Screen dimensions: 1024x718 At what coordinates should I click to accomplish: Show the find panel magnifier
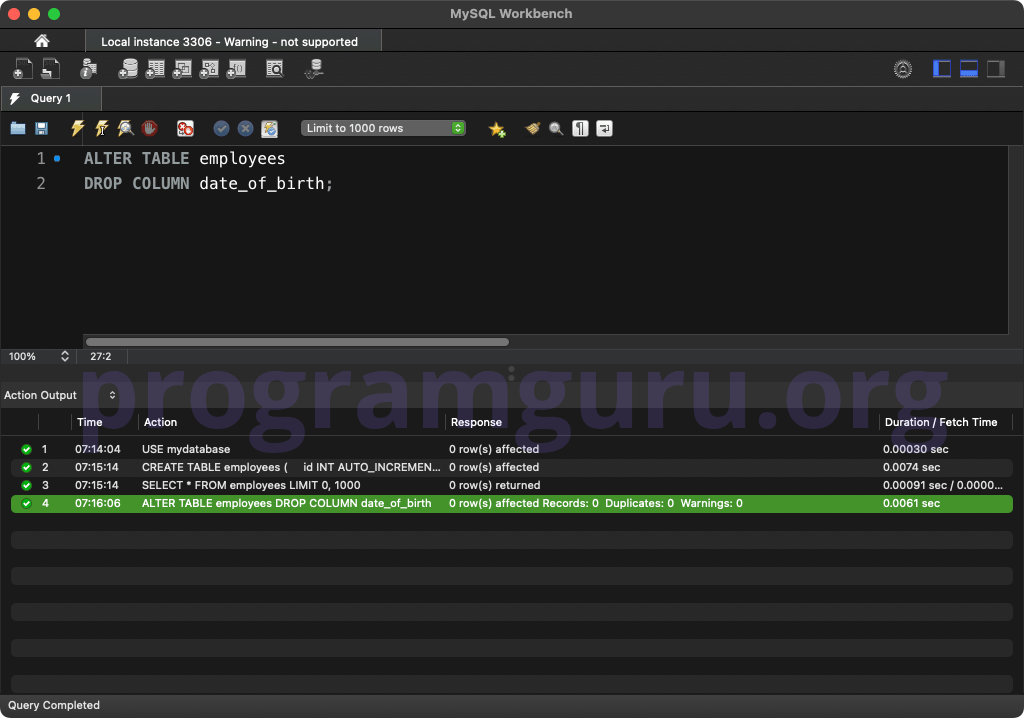tap(556, 128)
